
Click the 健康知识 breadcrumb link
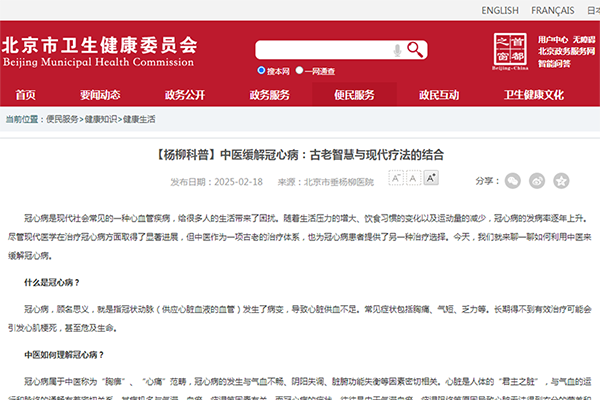tap(99, 119)
